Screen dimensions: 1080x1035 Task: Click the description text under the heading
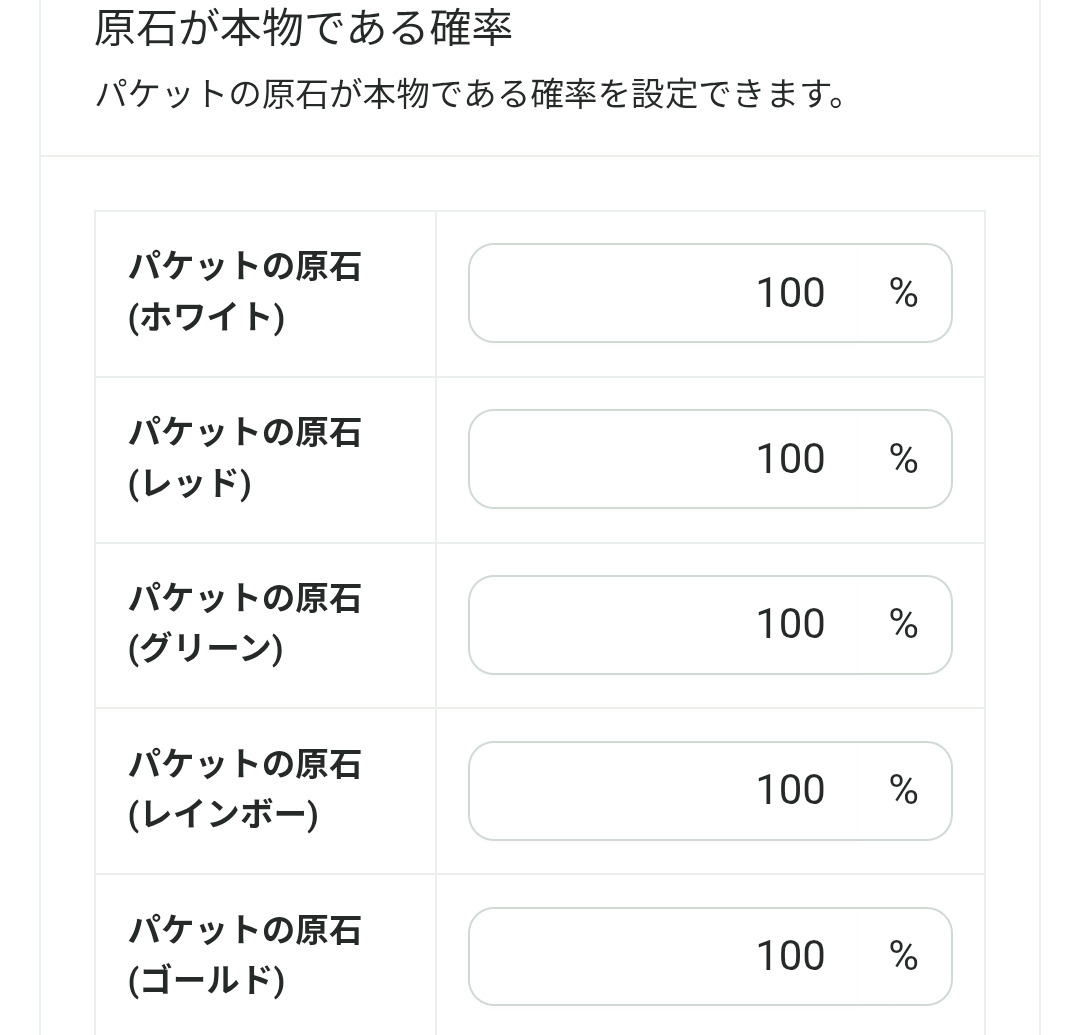click(x=470, y=96)
